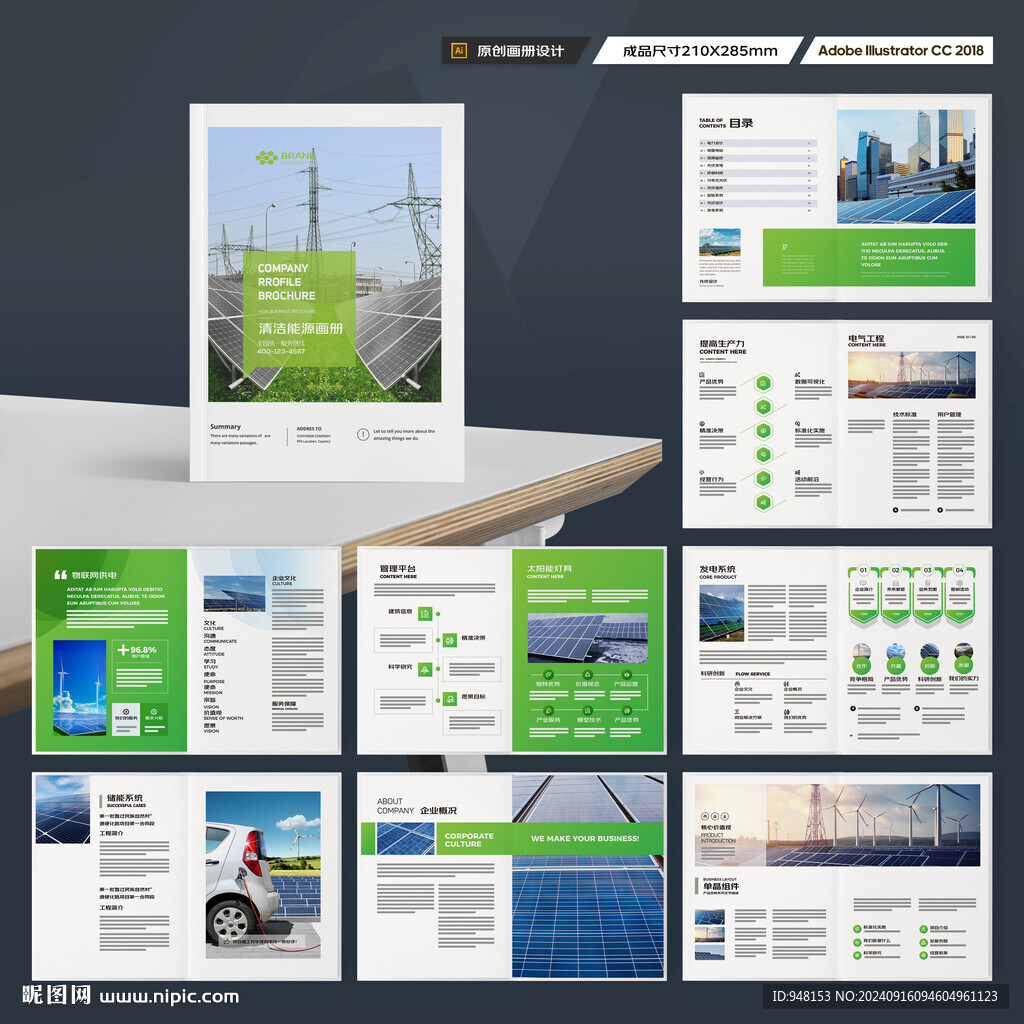Select wide wind turbine banner above 单晶组件

point(838,825)
